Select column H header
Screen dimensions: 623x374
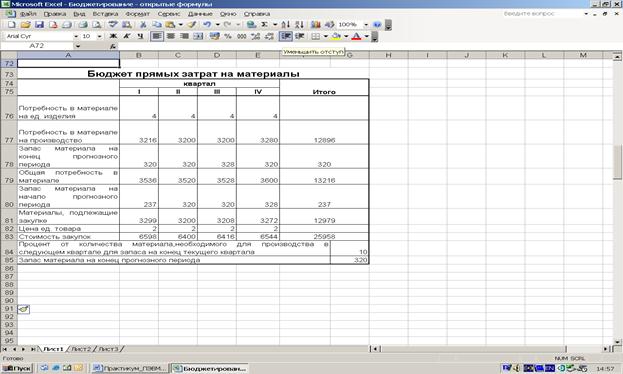tap(388, 55)
